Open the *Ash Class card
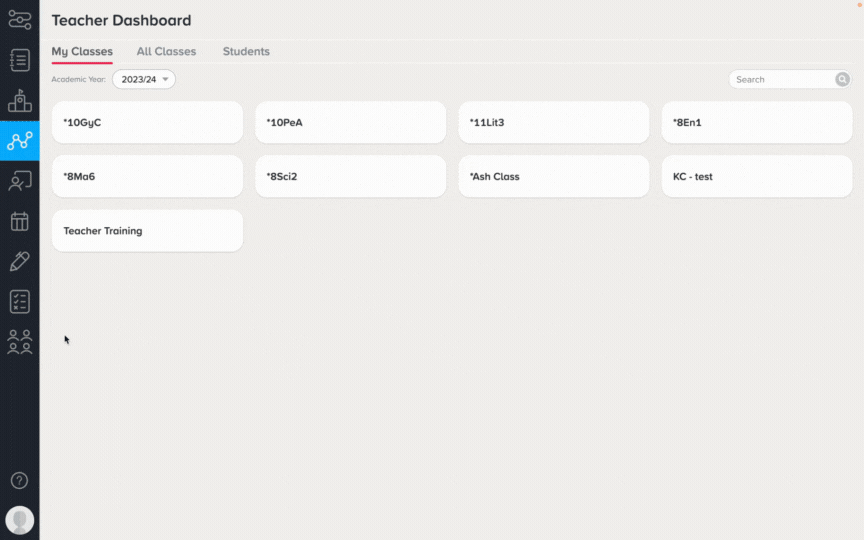The image size is (864, 540). tap(554, 176)
